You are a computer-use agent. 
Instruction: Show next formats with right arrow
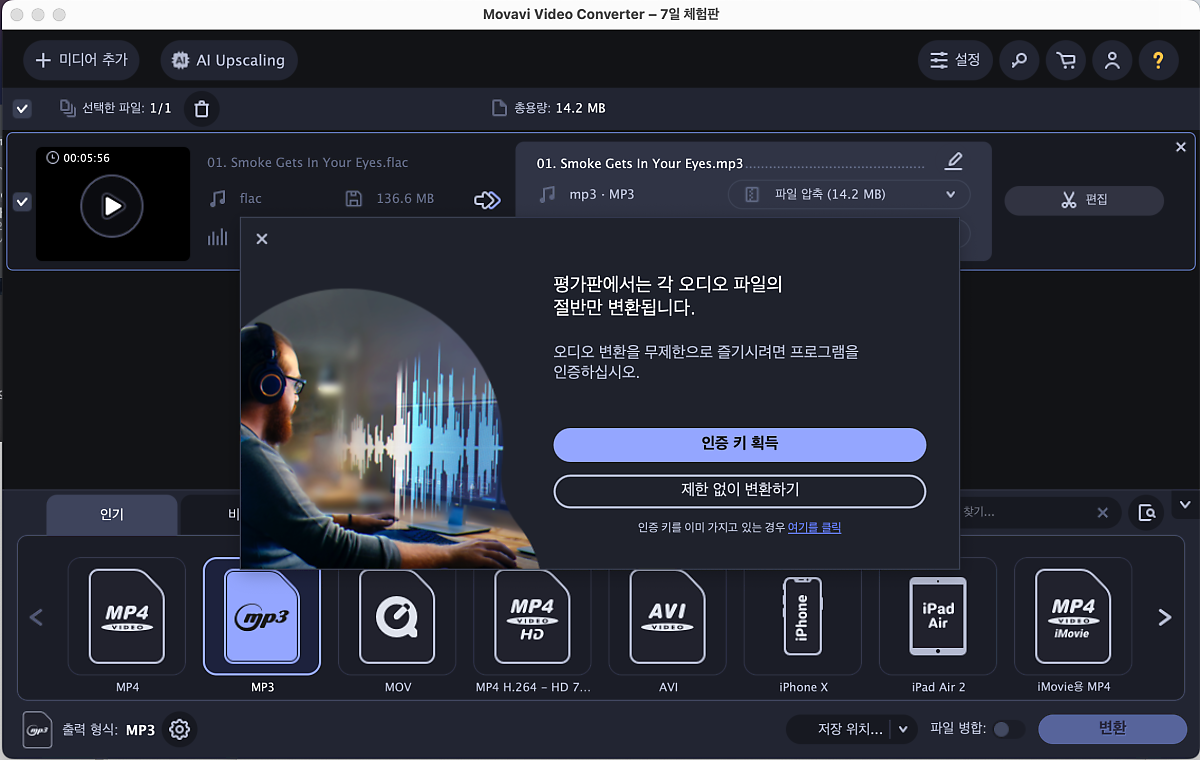coord(1164,617)
